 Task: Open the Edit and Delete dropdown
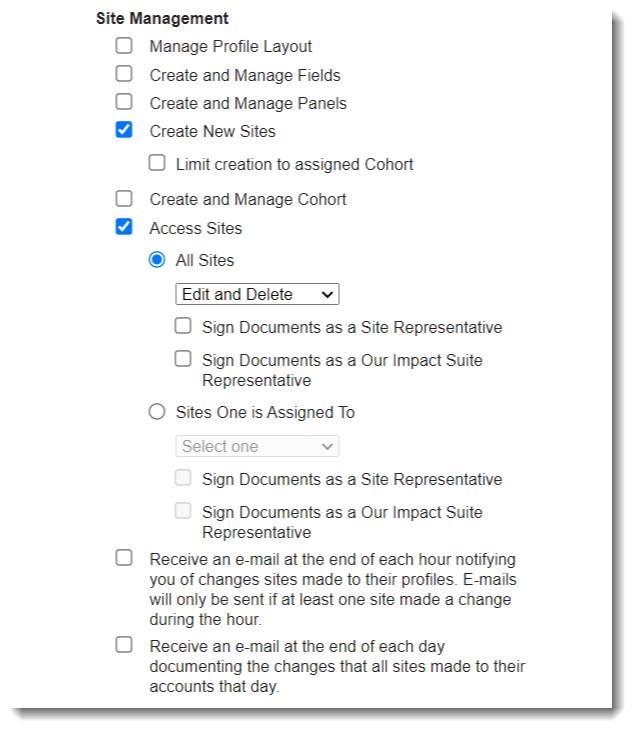click(x=257, y=294)
